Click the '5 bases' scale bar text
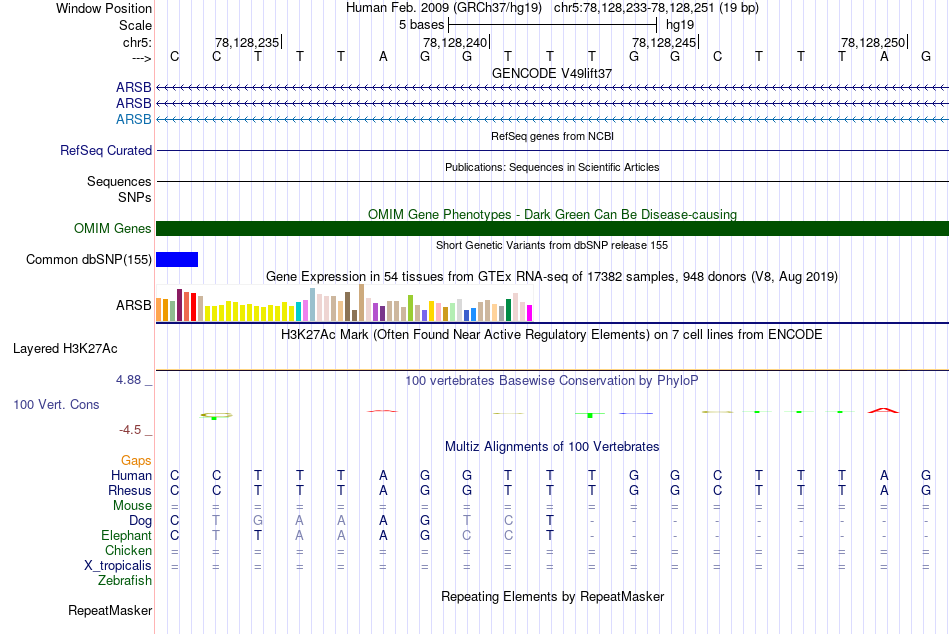Screen dimensions: 950x634 click(x=421, y=25)
